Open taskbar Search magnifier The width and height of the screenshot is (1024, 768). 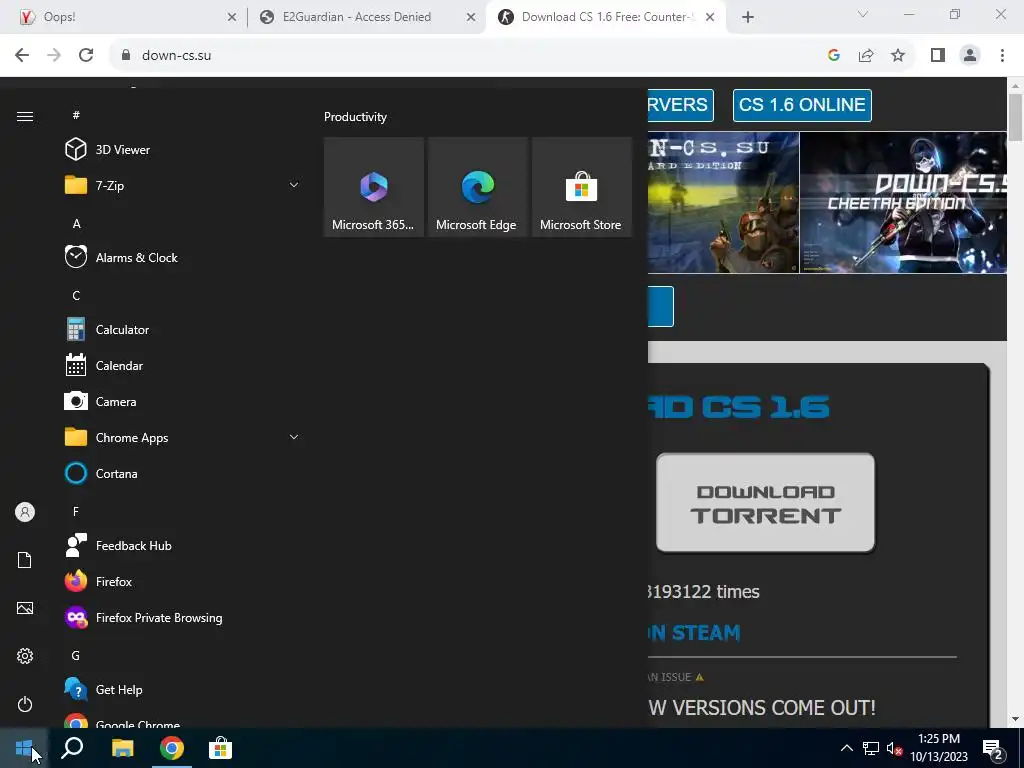click(x=72, y=748)
